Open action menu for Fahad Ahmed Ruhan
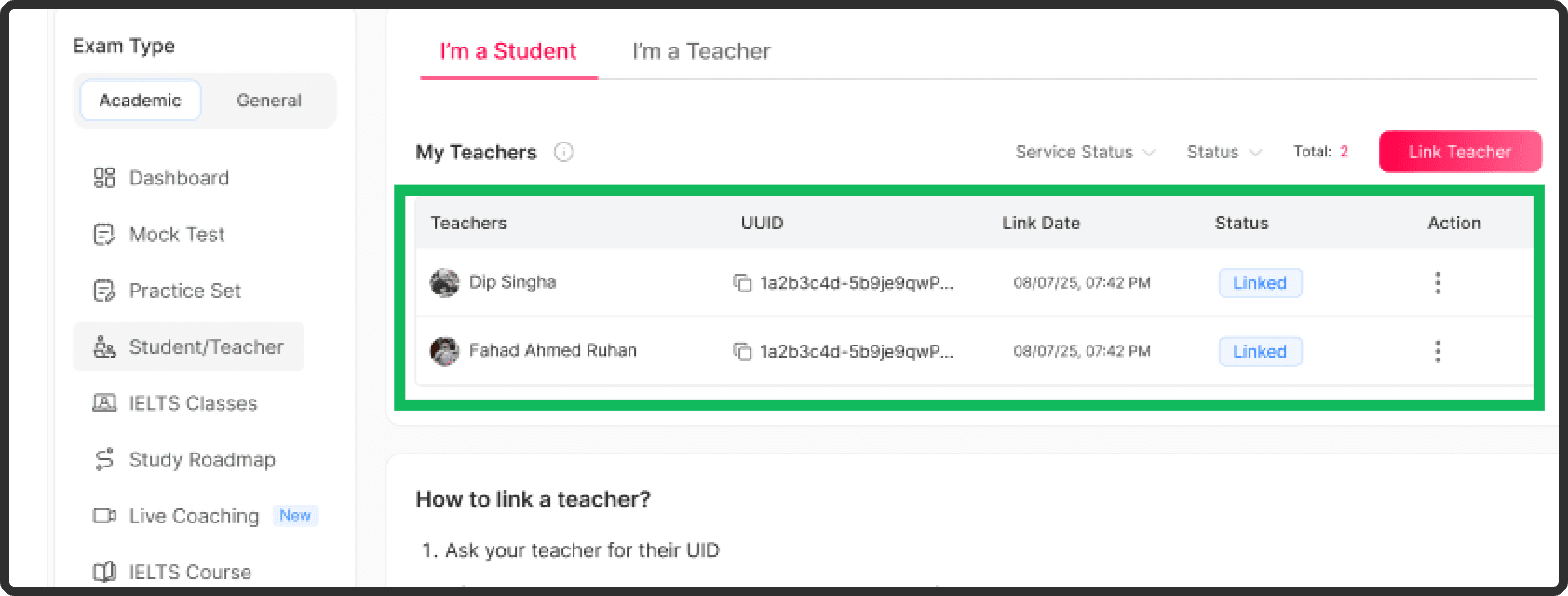 click(x=1438, y=351)
